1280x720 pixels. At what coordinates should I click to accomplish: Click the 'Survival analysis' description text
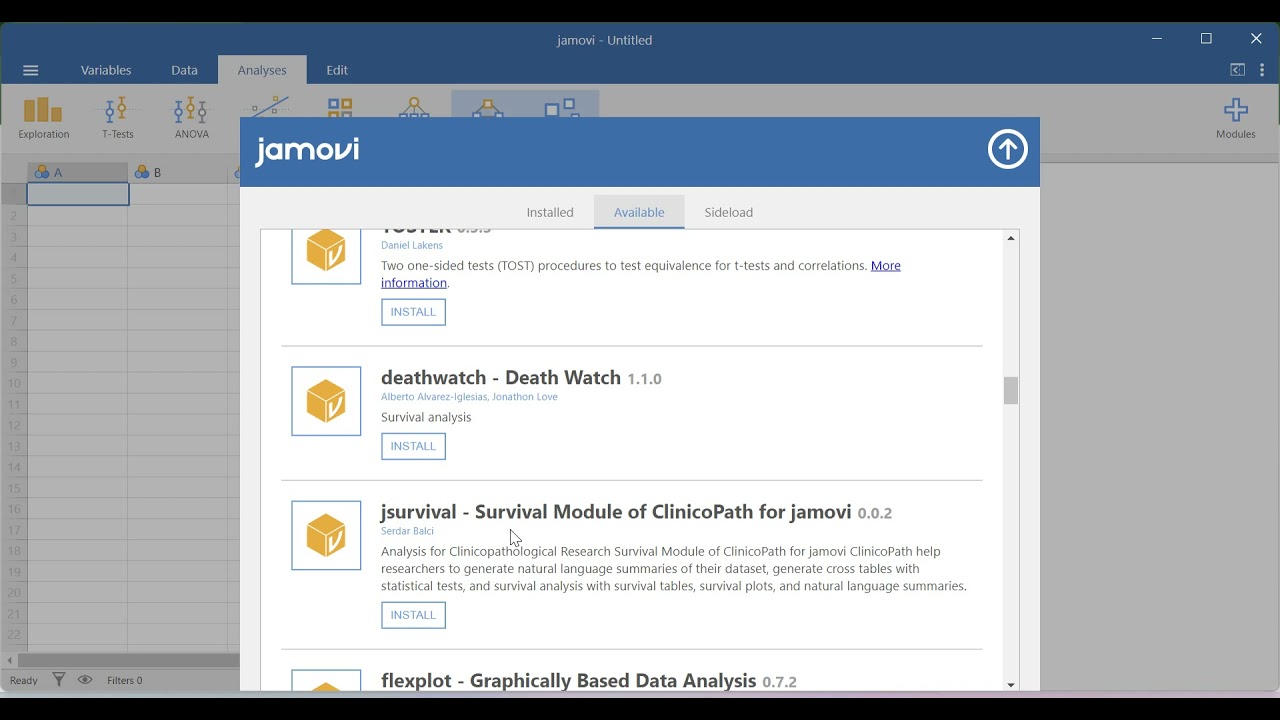click(x=426, y=417)
